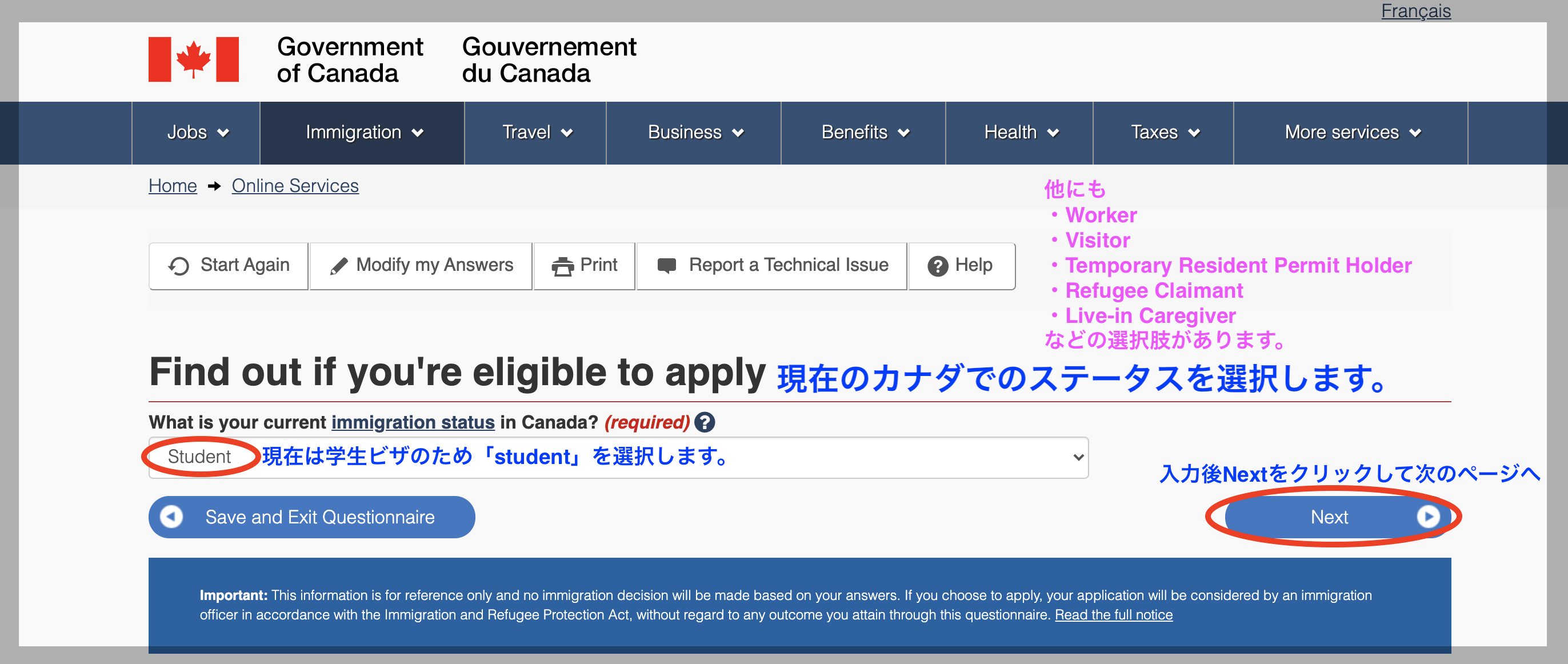Click the printer icon on the Print button
The height and width of the screenshot is (664, 1568).
click(562, 266)
